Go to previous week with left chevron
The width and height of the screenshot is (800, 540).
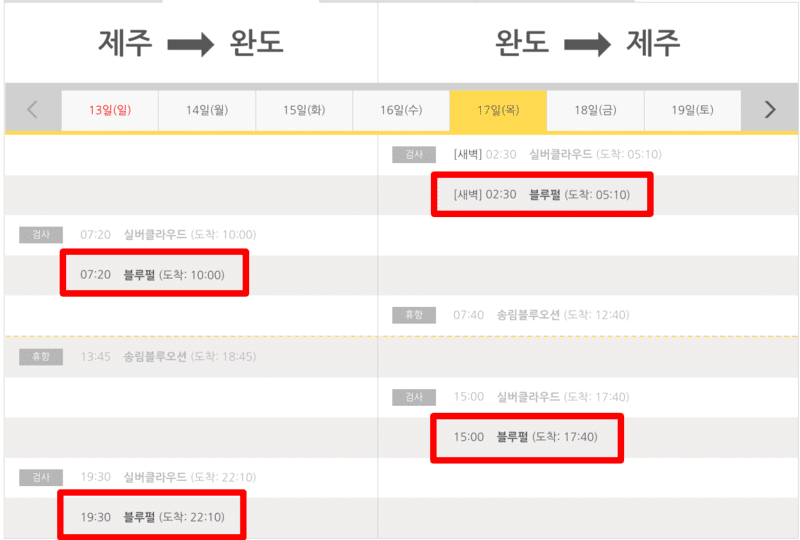[x=32, y=109]
